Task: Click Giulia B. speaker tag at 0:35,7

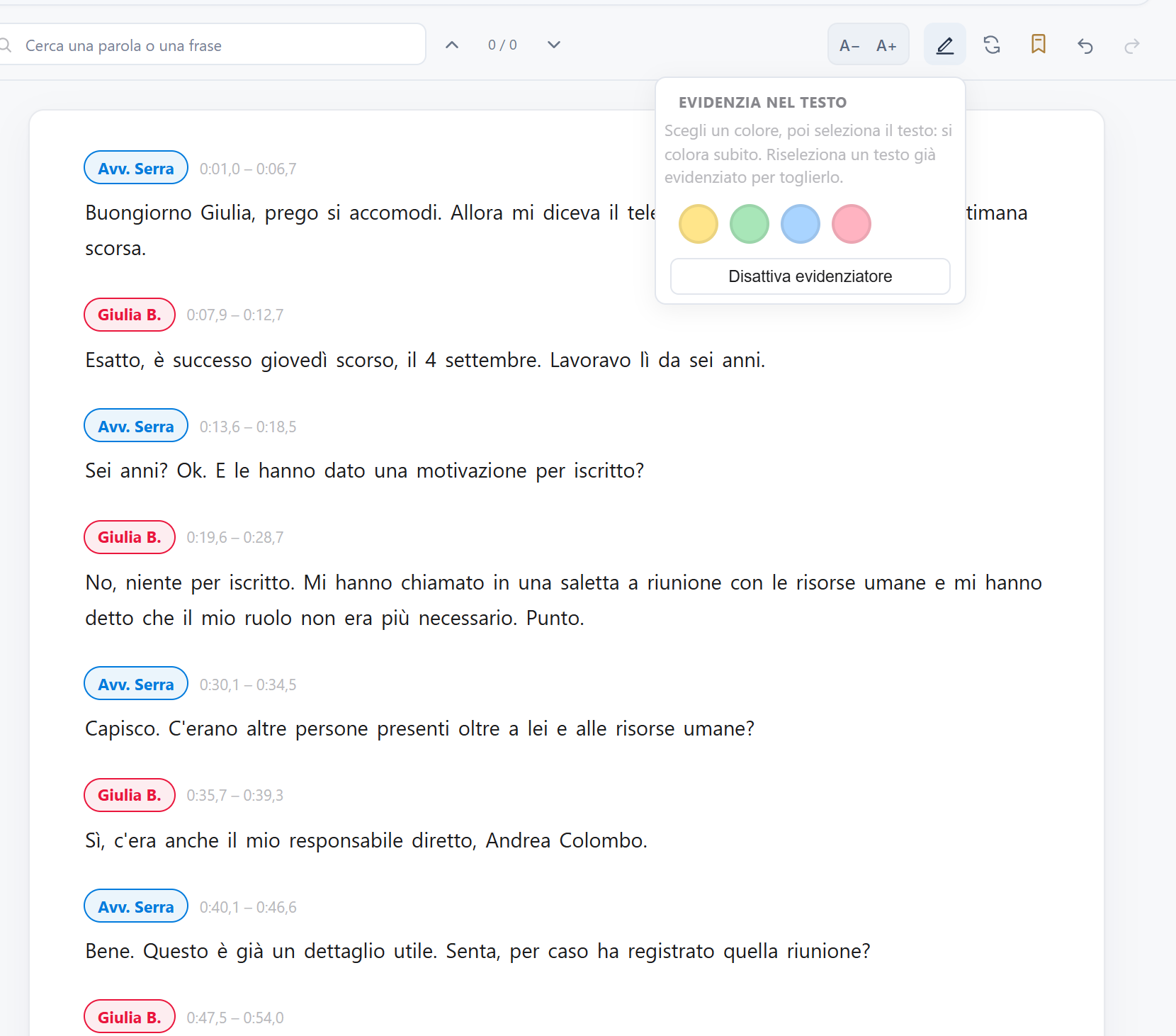Action: [130, 795]
